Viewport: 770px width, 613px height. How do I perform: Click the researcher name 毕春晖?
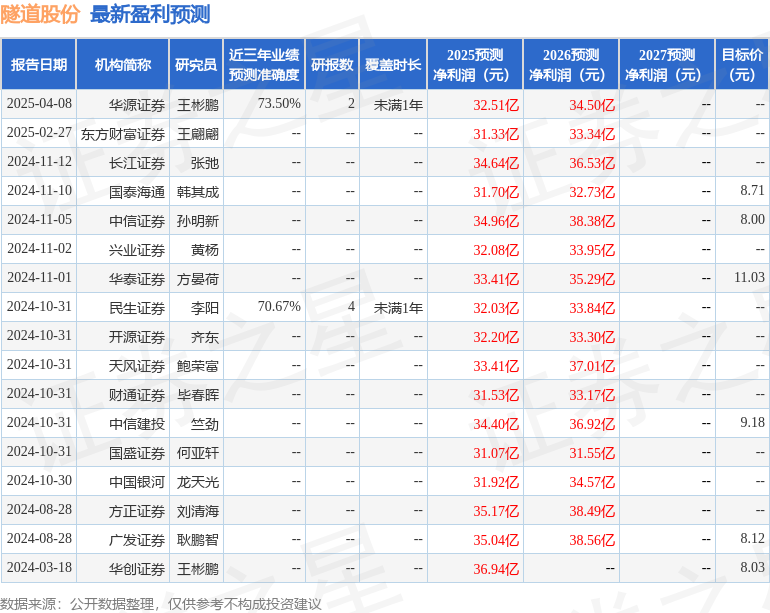pos(198,394)
